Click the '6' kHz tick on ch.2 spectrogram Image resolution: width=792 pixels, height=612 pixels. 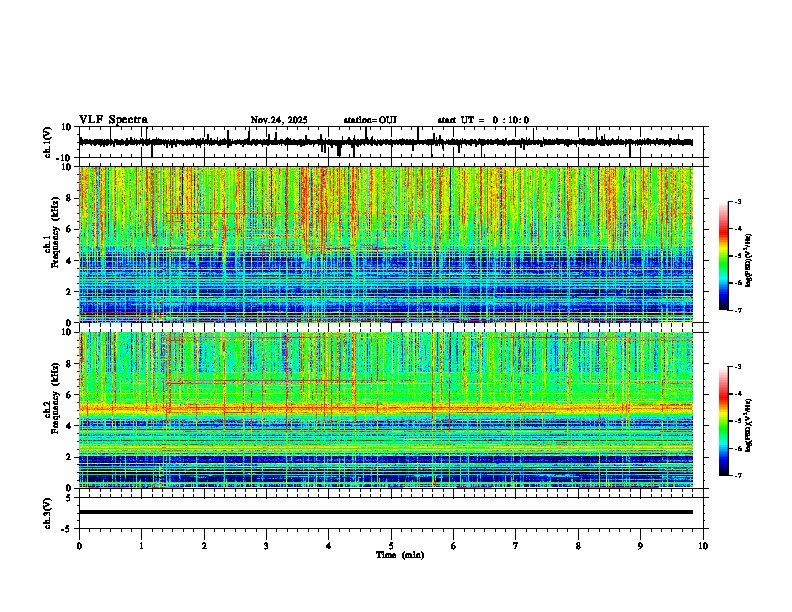click(69, 395)
